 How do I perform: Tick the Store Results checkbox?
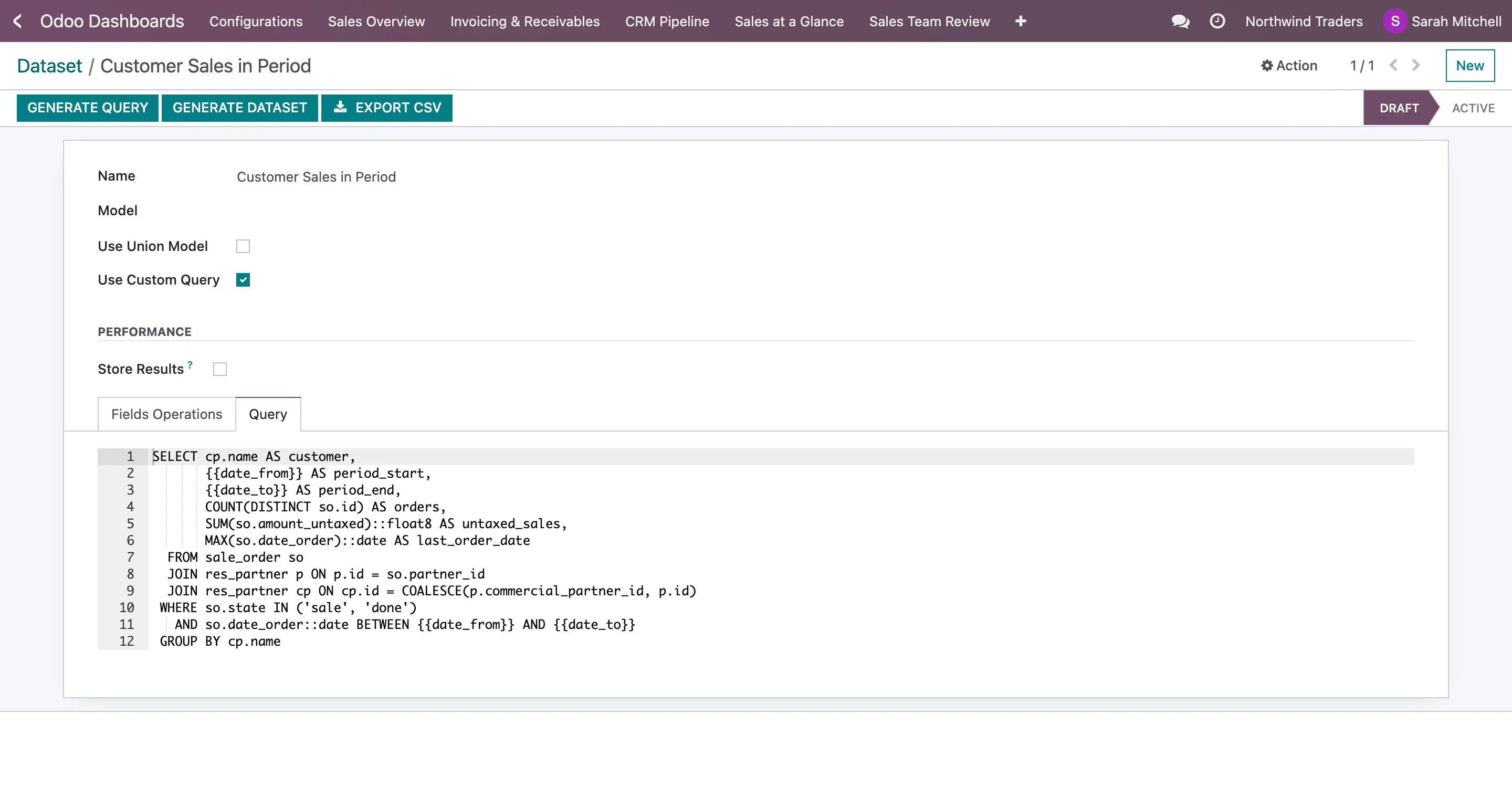coord(219,369)
